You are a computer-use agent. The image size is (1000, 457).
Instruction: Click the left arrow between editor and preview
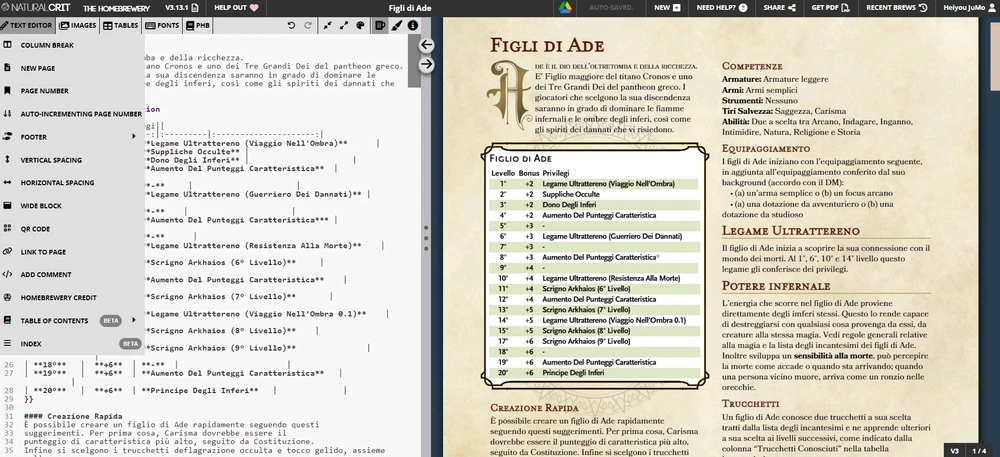pos(426,45)
